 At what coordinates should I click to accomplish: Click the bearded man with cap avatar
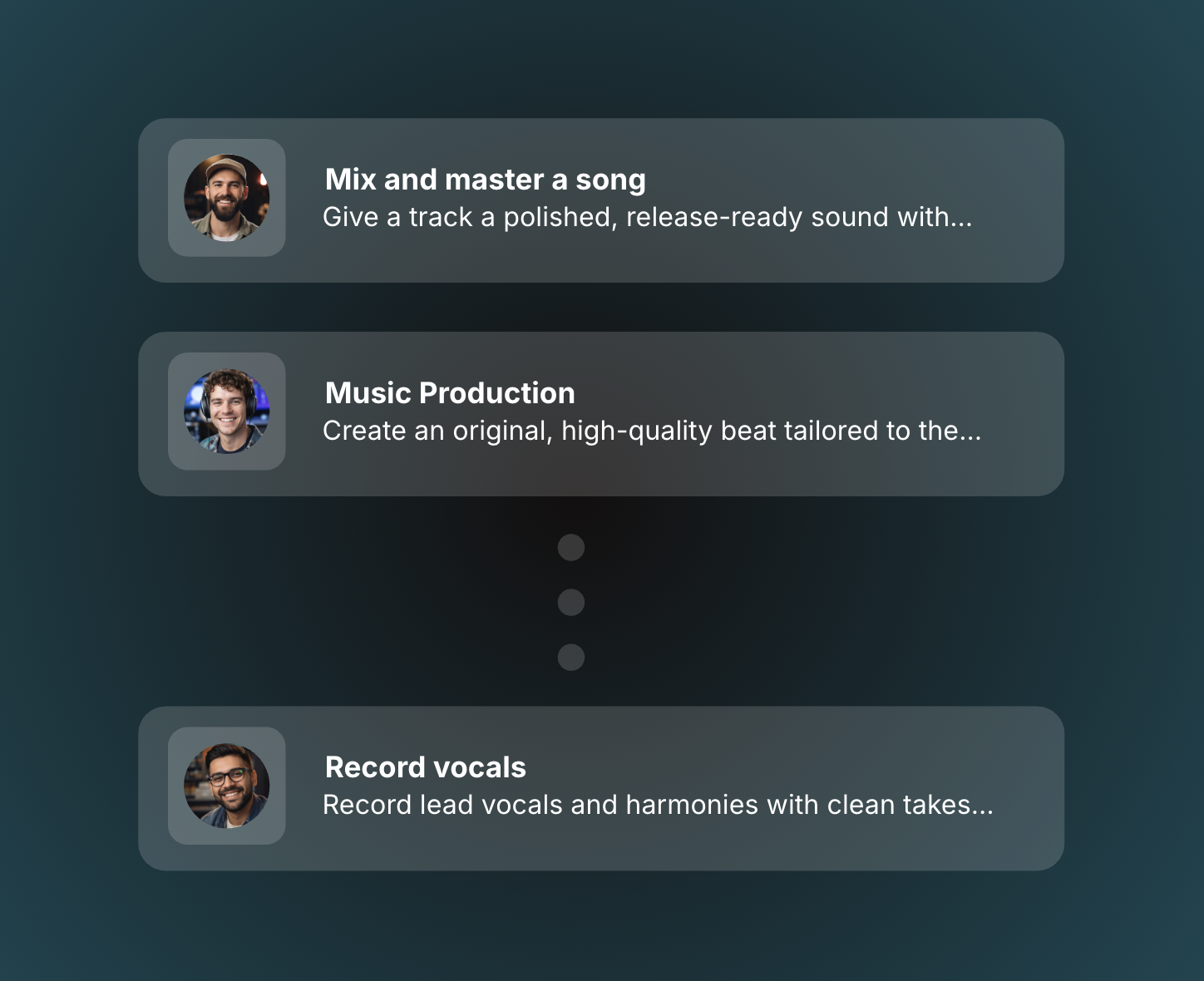point(226,198)
